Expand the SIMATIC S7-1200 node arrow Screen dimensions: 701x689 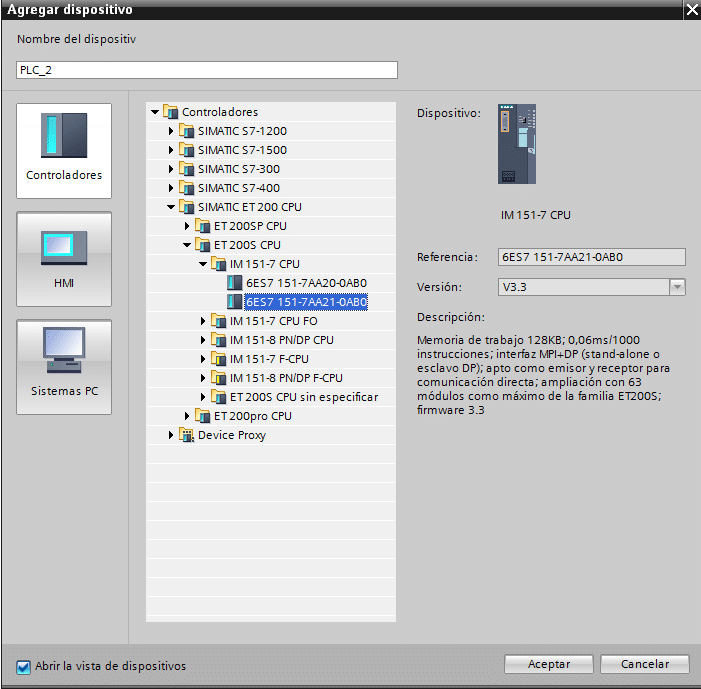[171, 131]
